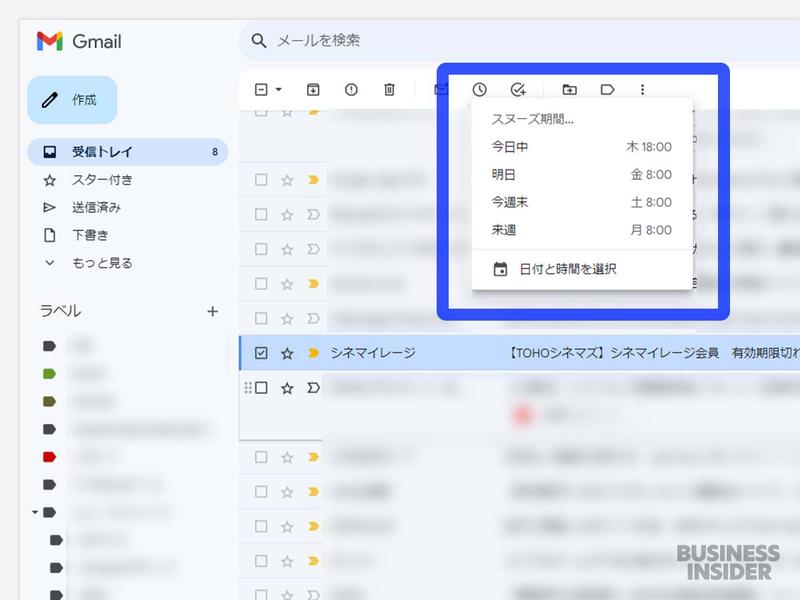Collapse the nested label tree arrow
Screen dimensions: 800x600
(35, 512)
